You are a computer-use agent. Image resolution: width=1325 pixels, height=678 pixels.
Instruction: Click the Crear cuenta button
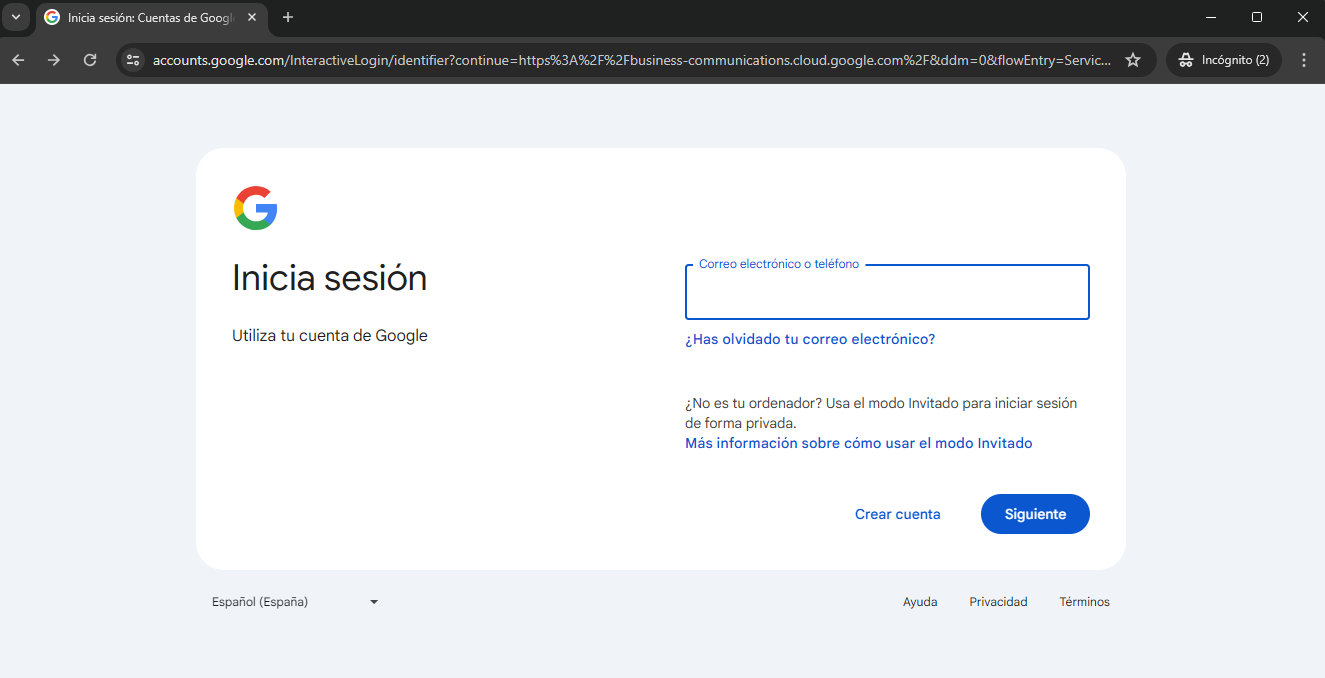pyautogui.click(x=898, y=514)
